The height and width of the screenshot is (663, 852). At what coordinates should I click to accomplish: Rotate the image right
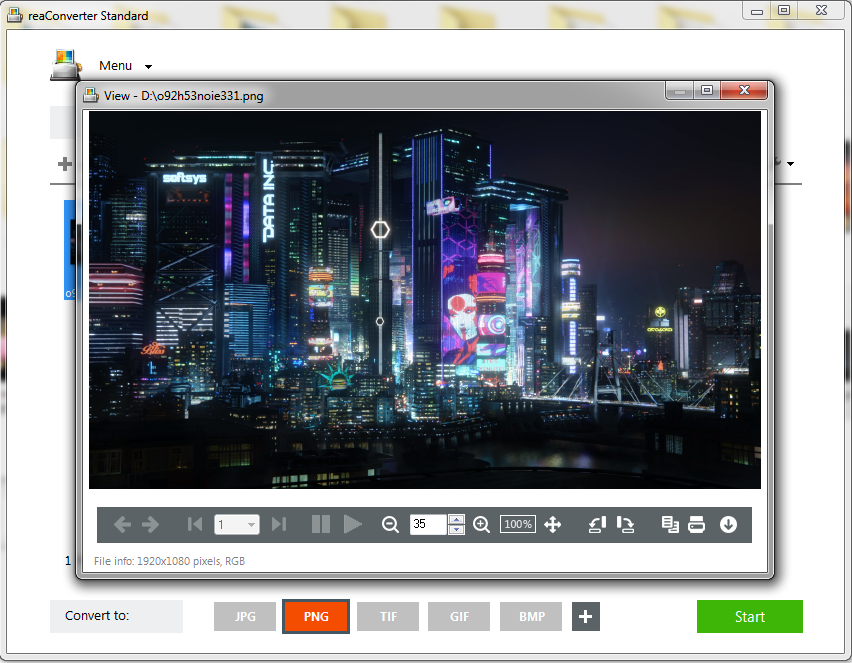625,524
